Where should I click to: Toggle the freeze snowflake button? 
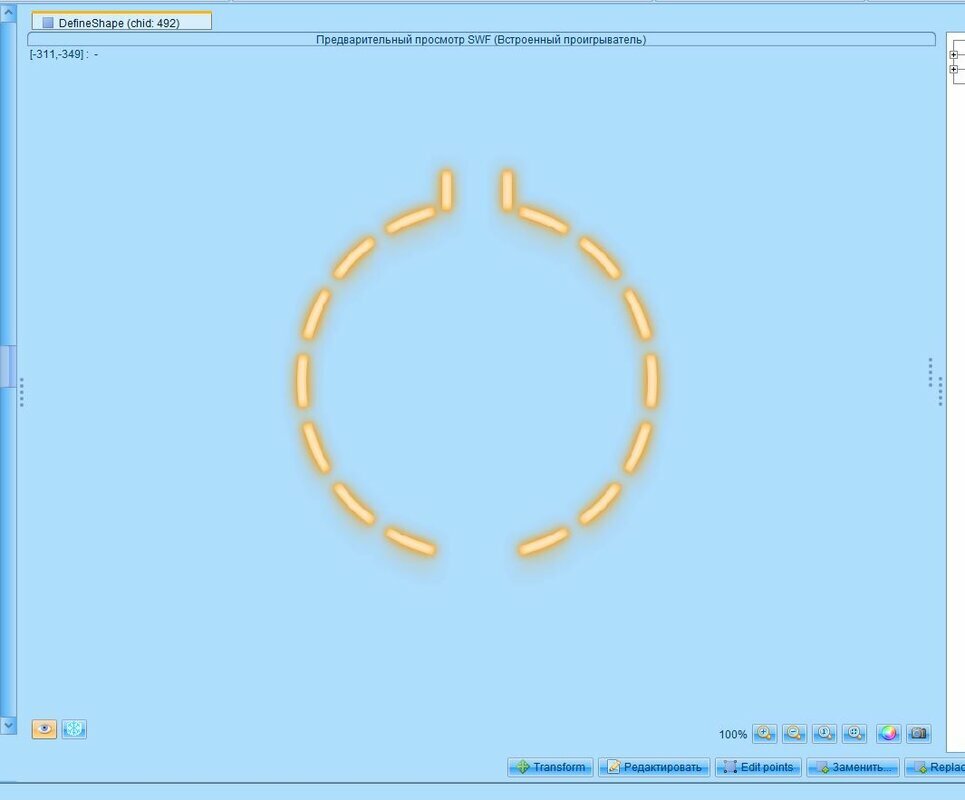[x=74, y=729]
